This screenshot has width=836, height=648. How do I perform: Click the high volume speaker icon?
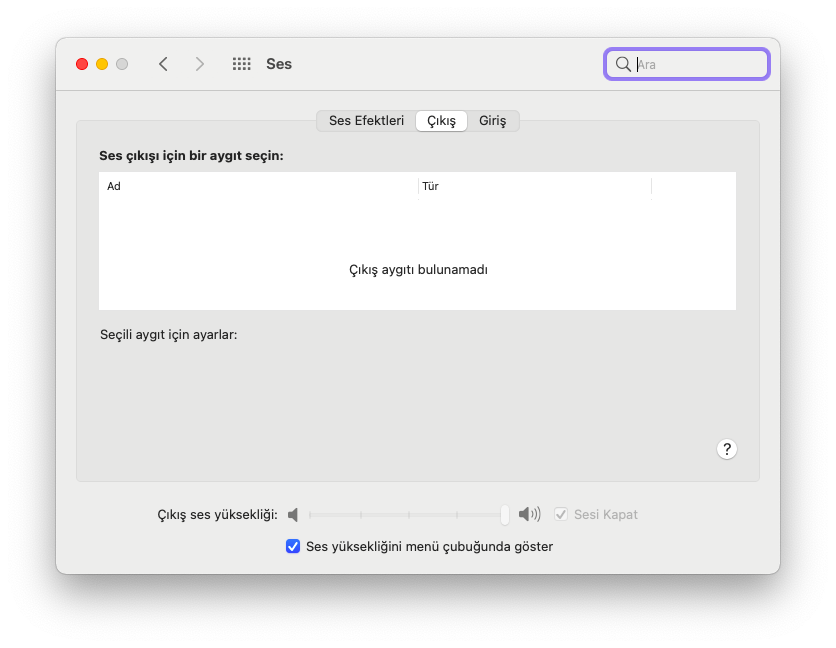coord(529,515)
